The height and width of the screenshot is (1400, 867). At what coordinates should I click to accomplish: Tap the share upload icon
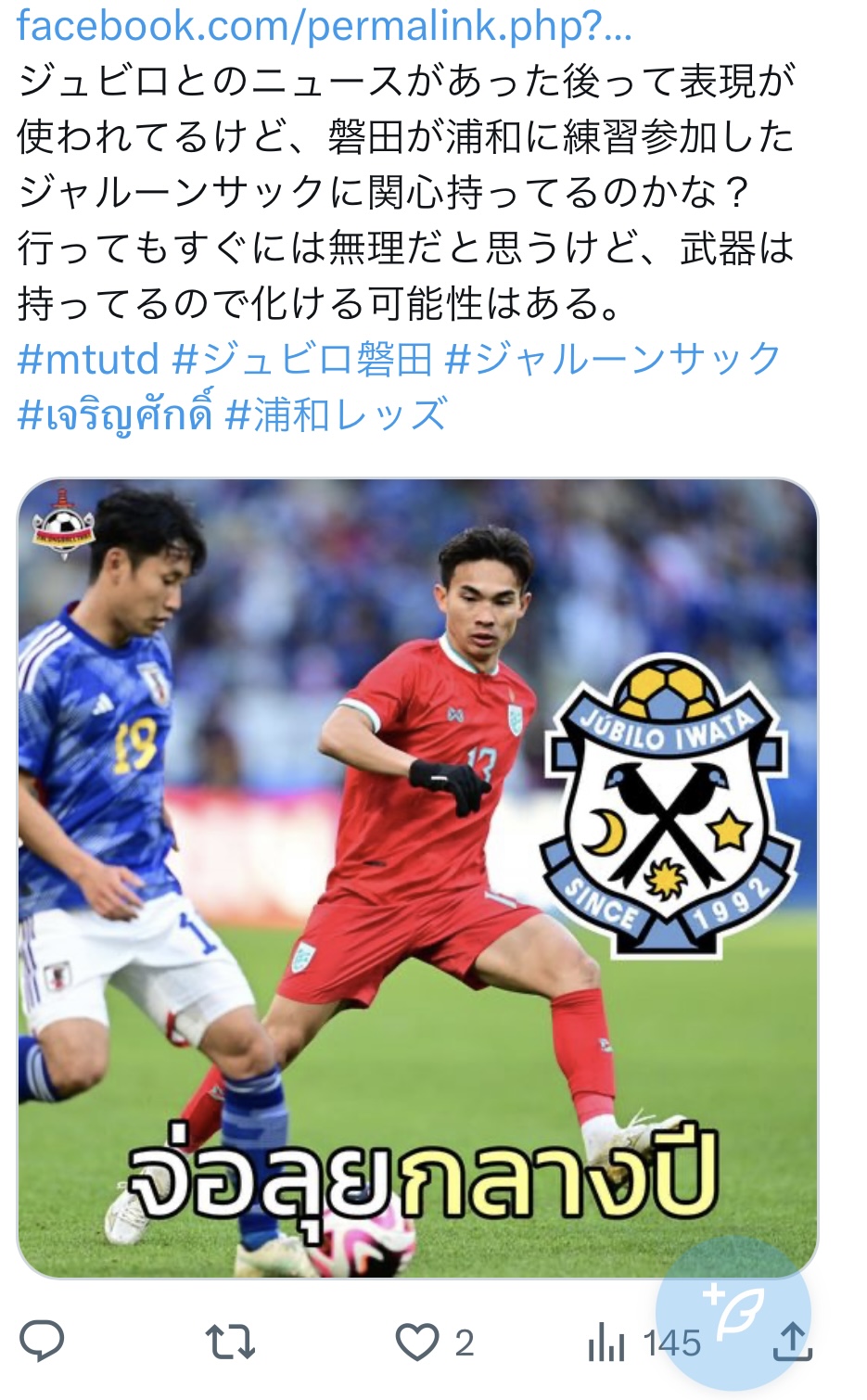pyautogui.click(x=792, y=1342)
